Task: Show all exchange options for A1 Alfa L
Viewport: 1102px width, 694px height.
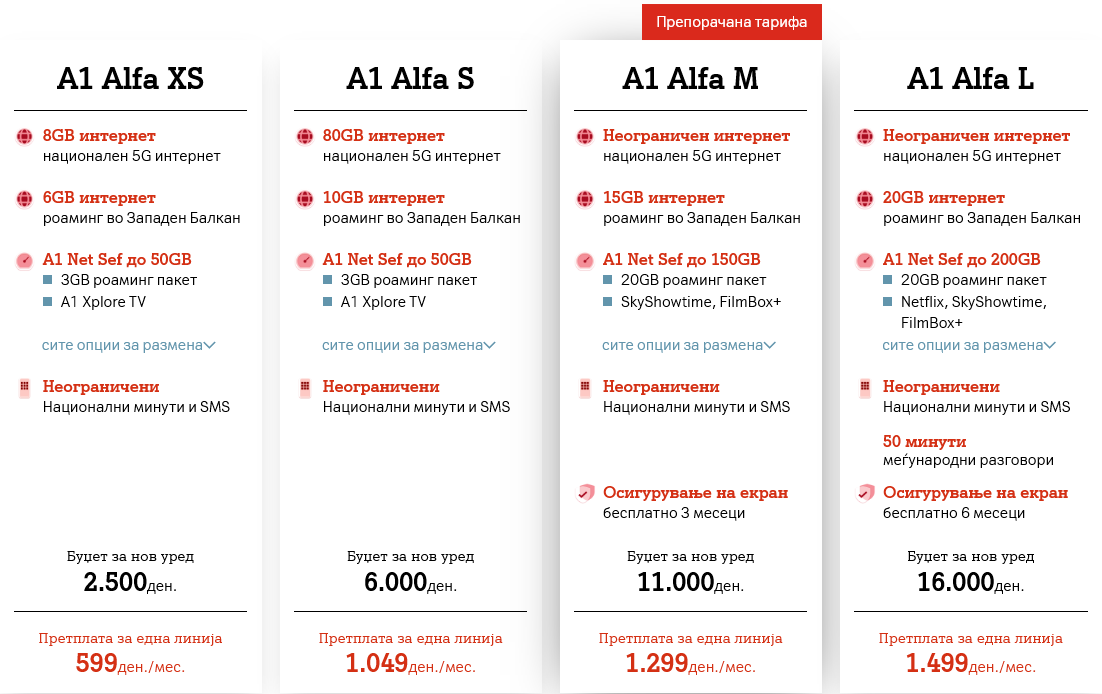Action: tap(969, 345)
